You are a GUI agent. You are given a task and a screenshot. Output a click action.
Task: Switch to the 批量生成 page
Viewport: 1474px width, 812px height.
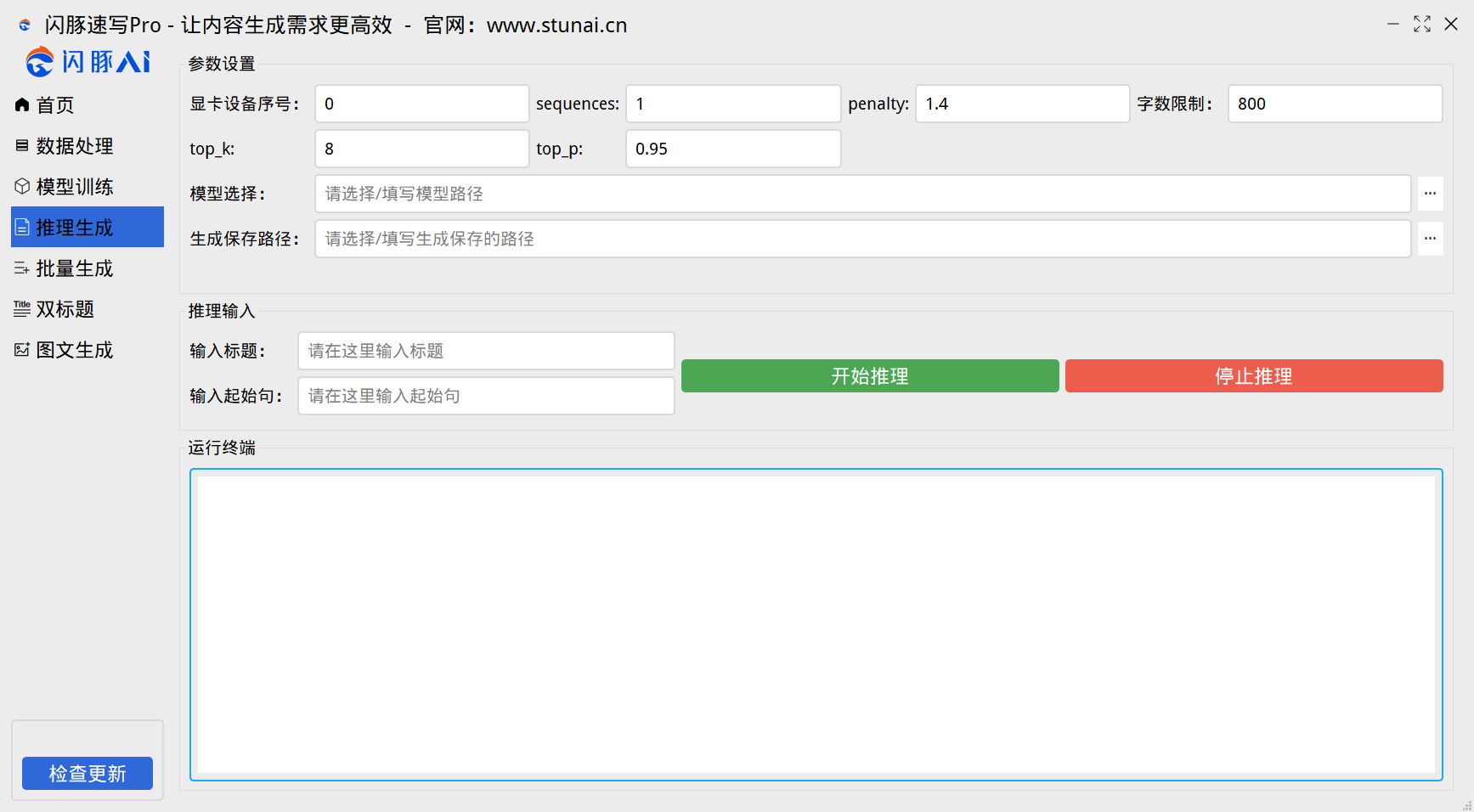88,268
